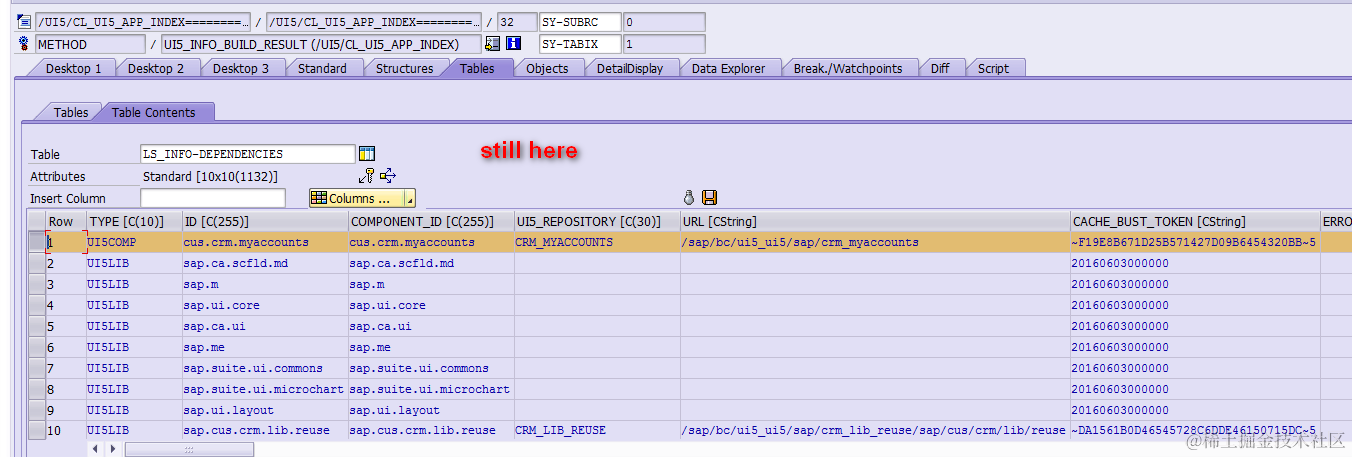Viewport: 1352px width, 457px height.
Task: Select the Table Contents sub-tab
Action: tap(153, 112)
